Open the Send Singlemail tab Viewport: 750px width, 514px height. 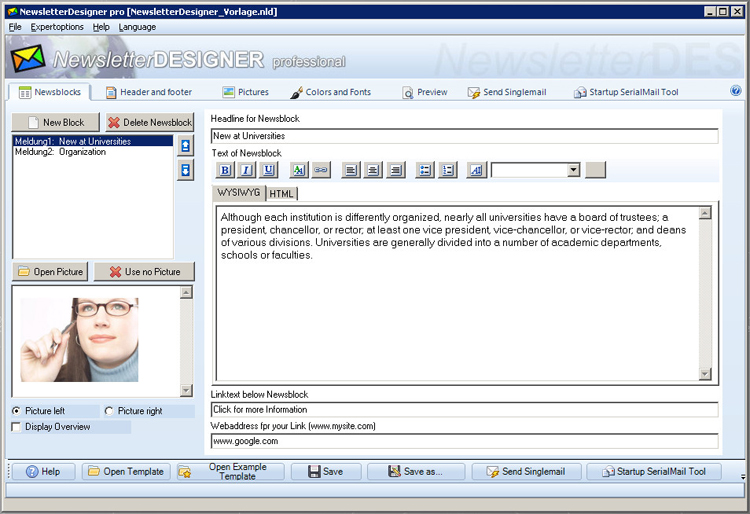tap(507, 92)
